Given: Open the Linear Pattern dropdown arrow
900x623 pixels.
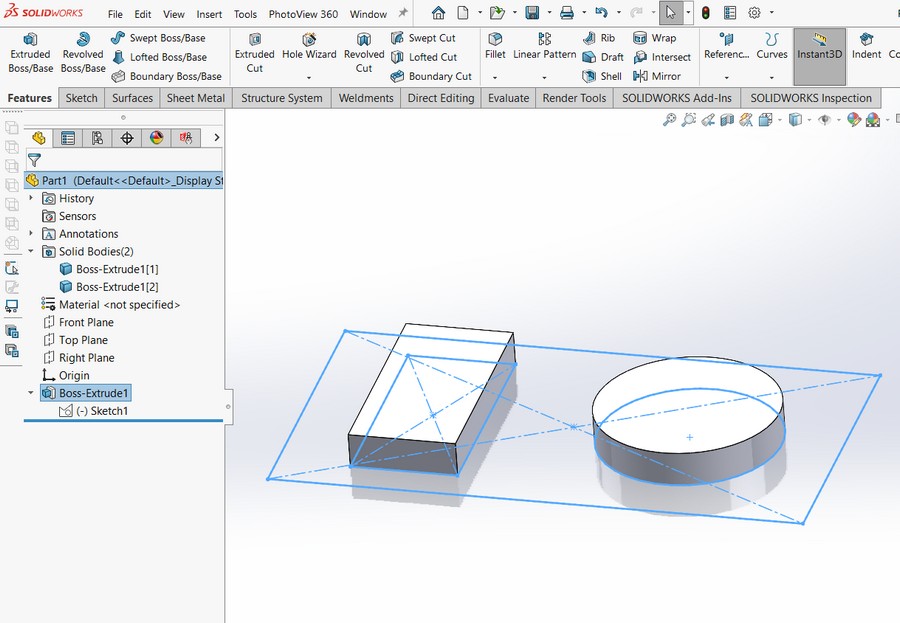Looking at the screenshot, I should tap(544, 78).
